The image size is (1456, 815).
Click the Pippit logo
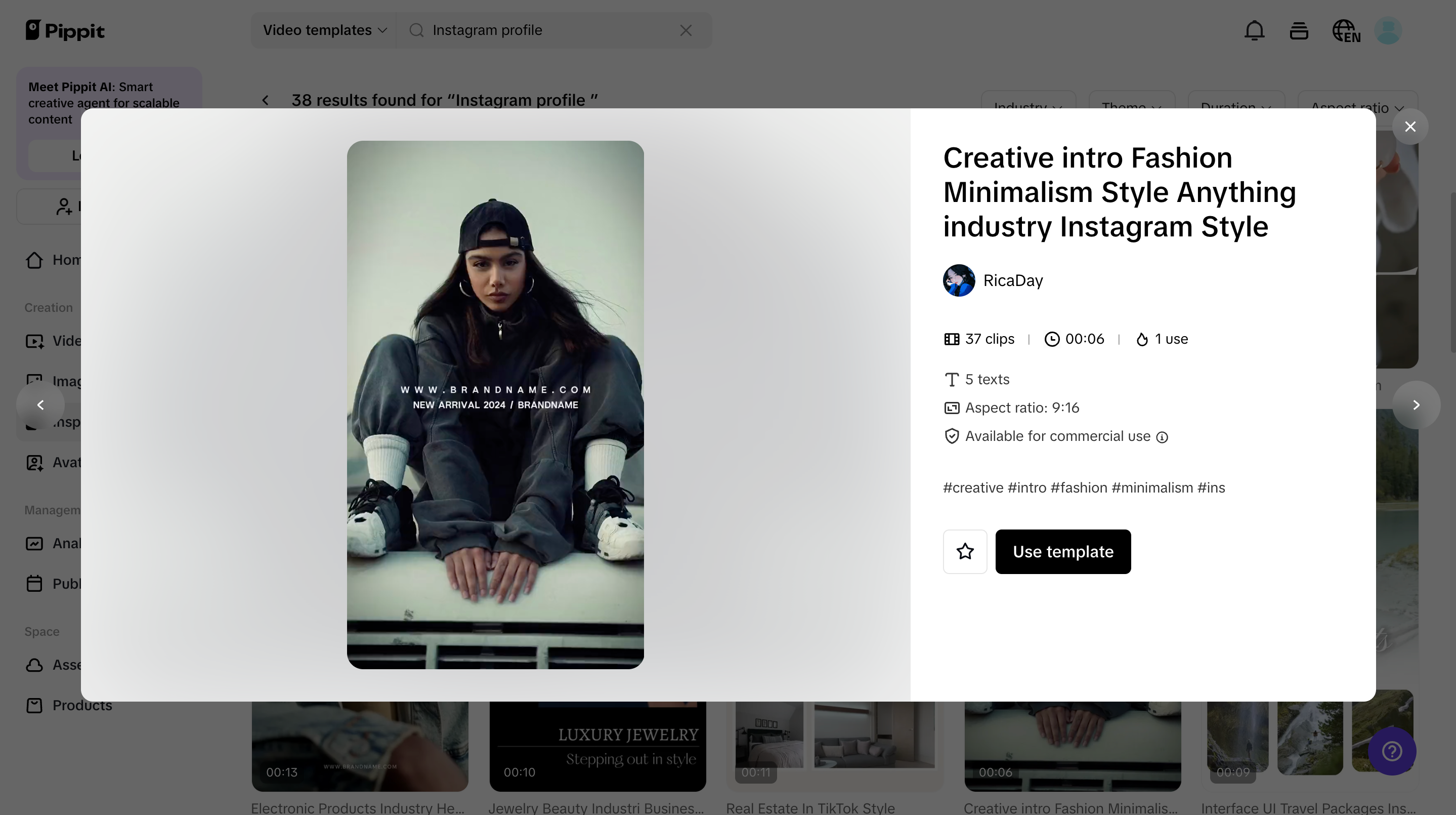pos(65,30)
